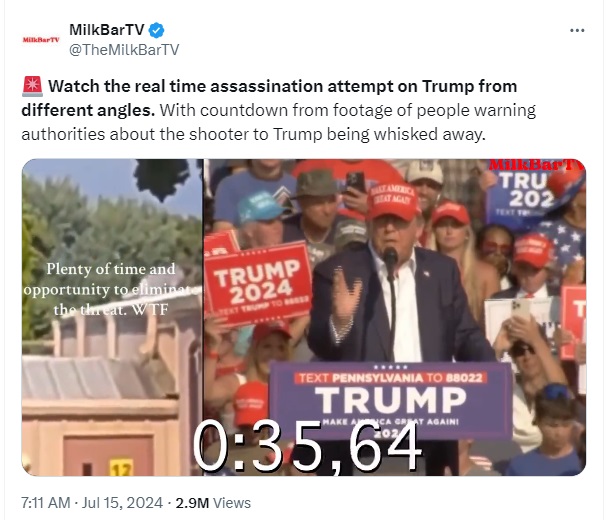Click the Jul 15, 2024 date
Screen dimensions: 607x520
coord(122,503)
